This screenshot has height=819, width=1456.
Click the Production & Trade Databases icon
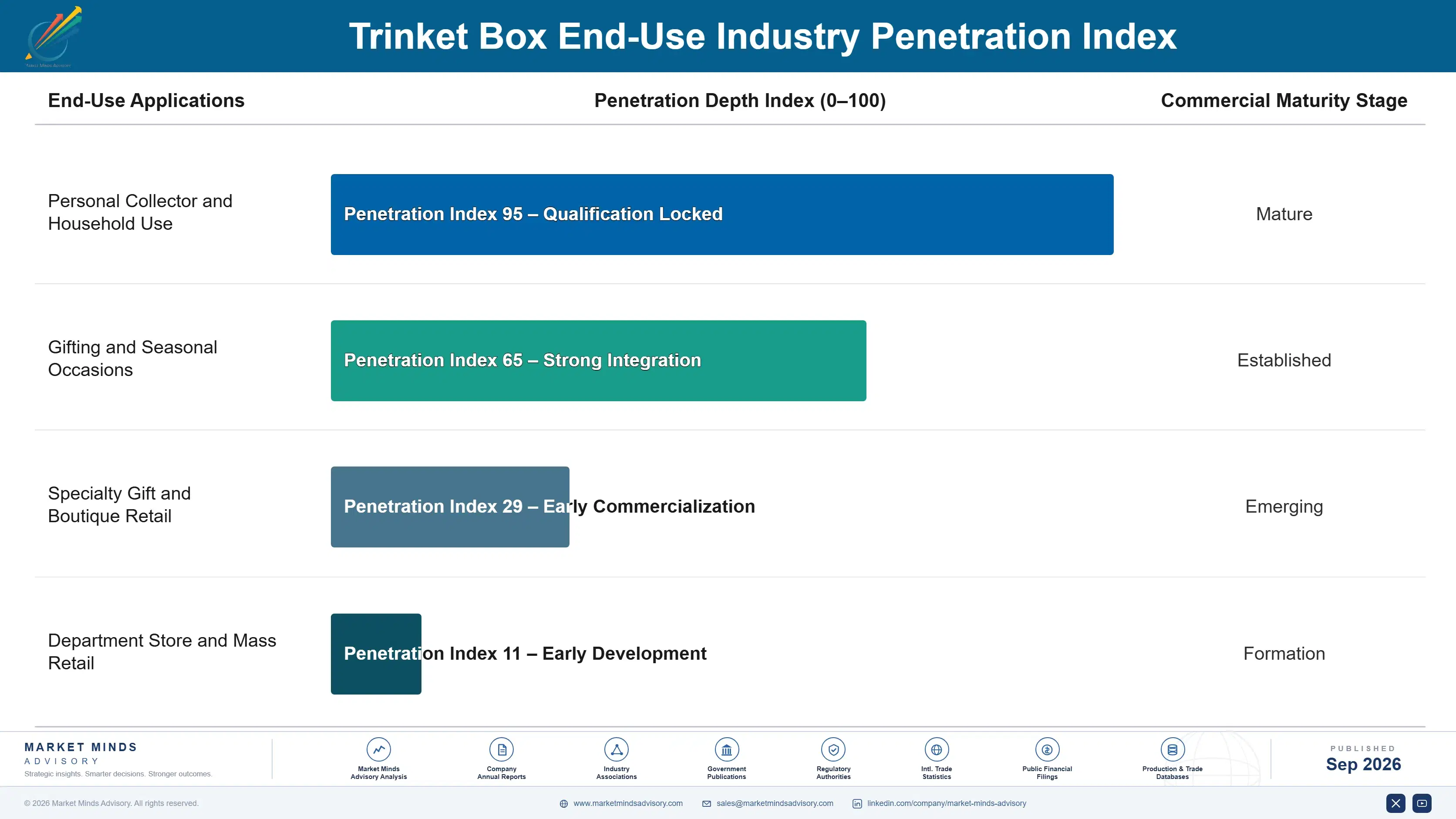(1172, 749)
